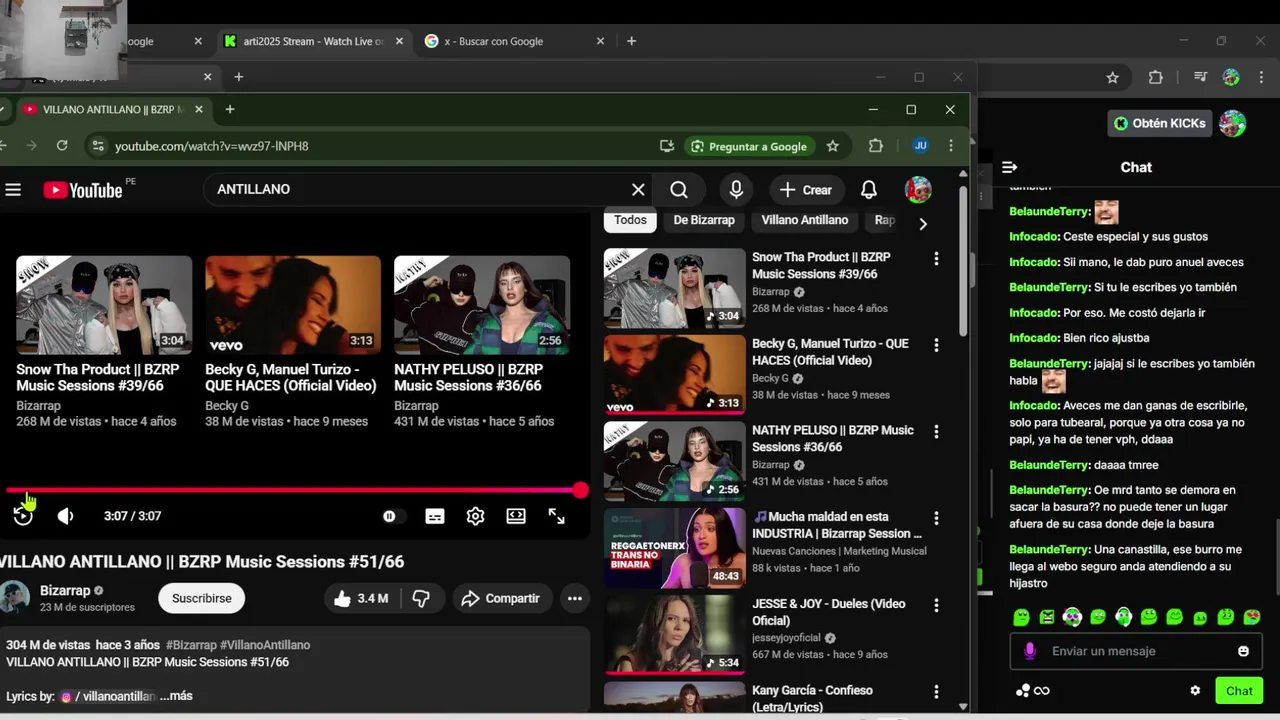Expand the description with ...más
Screen dimensions: 1280x720
coord(176,696)
